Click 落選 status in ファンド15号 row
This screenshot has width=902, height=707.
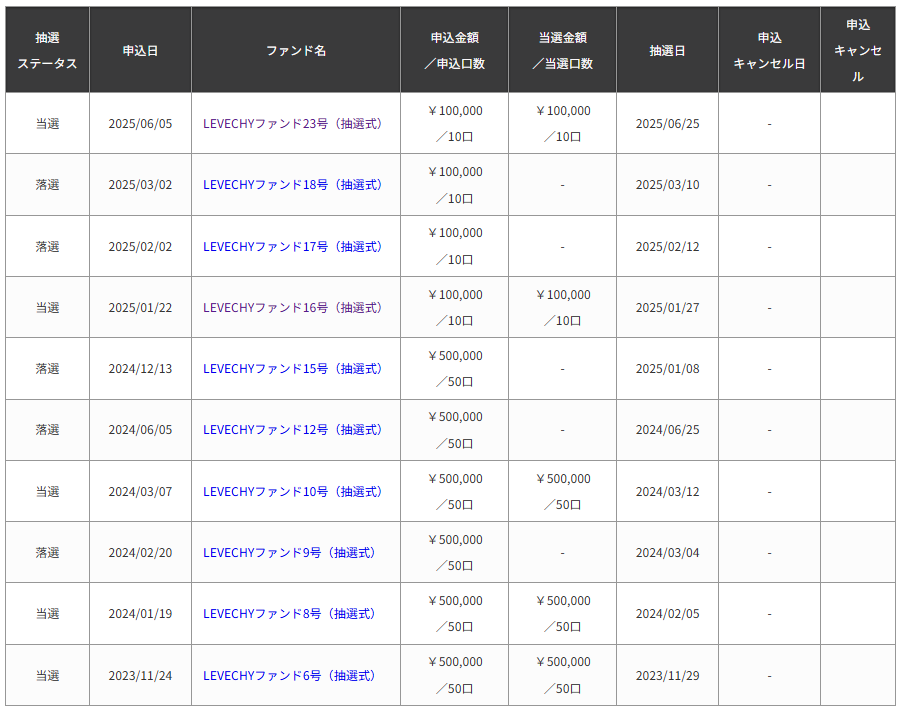coord(47,368)
